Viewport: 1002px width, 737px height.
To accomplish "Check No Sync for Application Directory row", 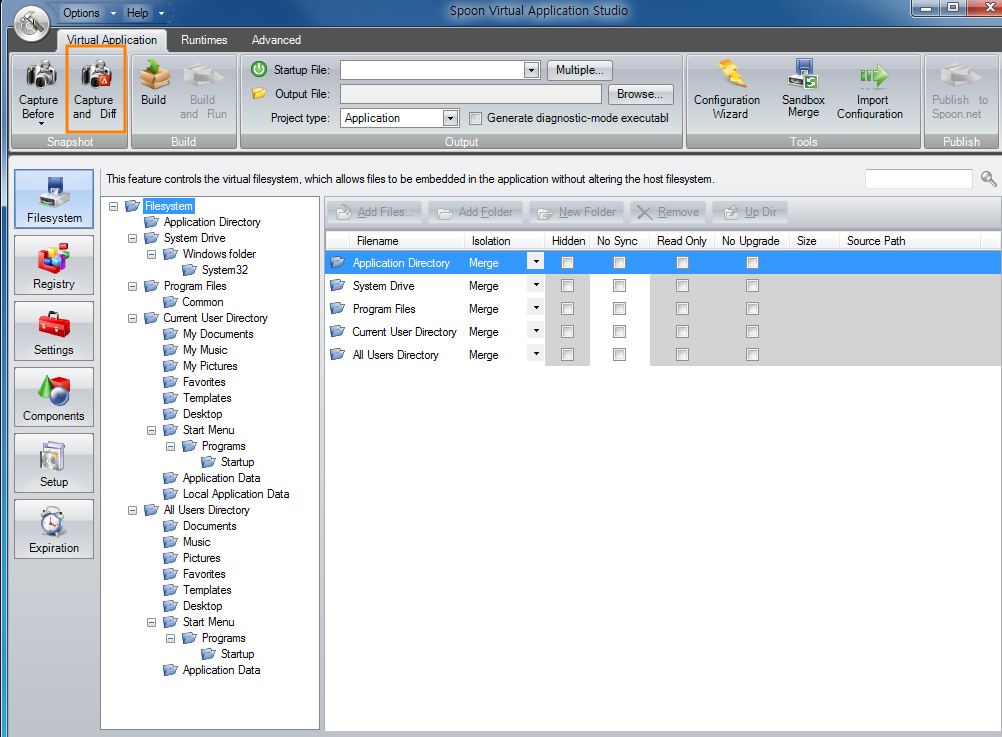I will (619, 263).
